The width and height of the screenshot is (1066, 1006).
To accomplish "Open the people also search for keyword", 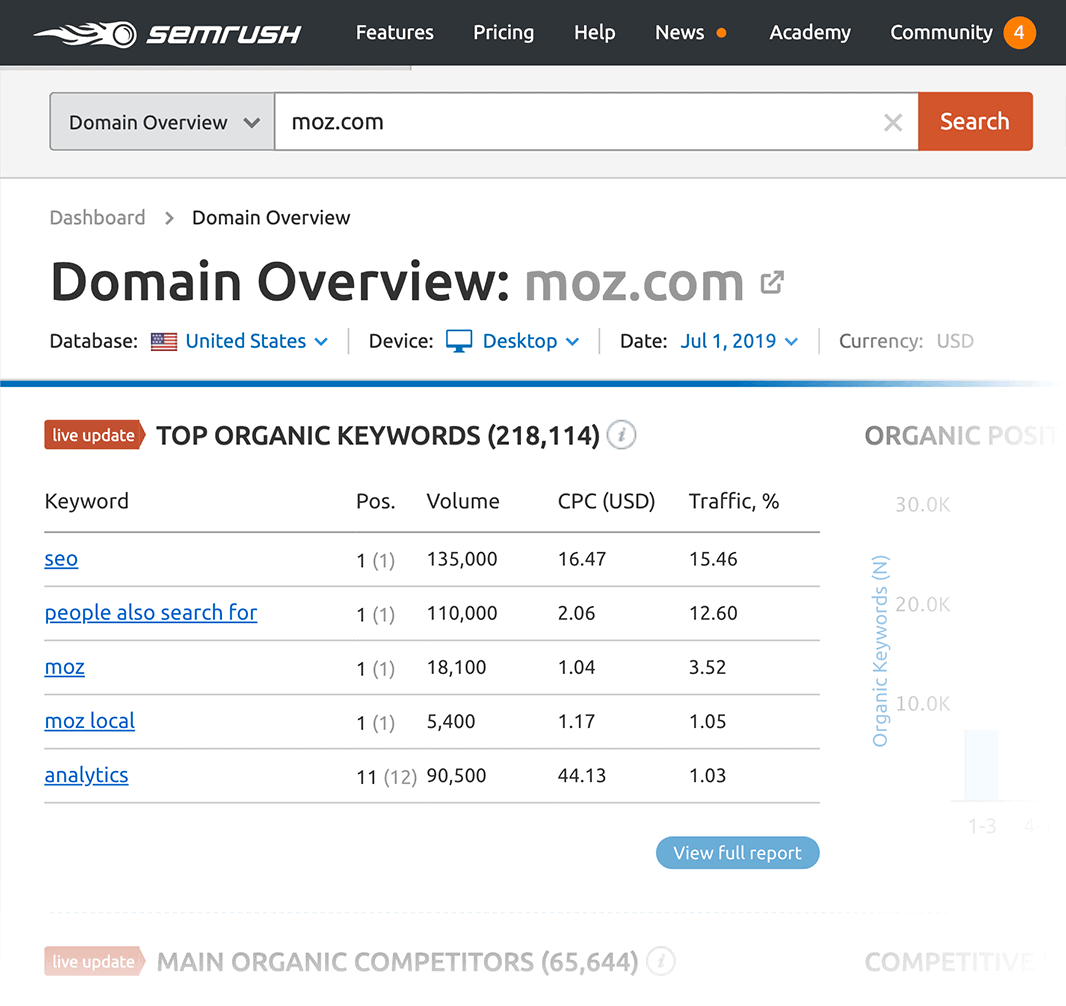I will click(151, 613).
